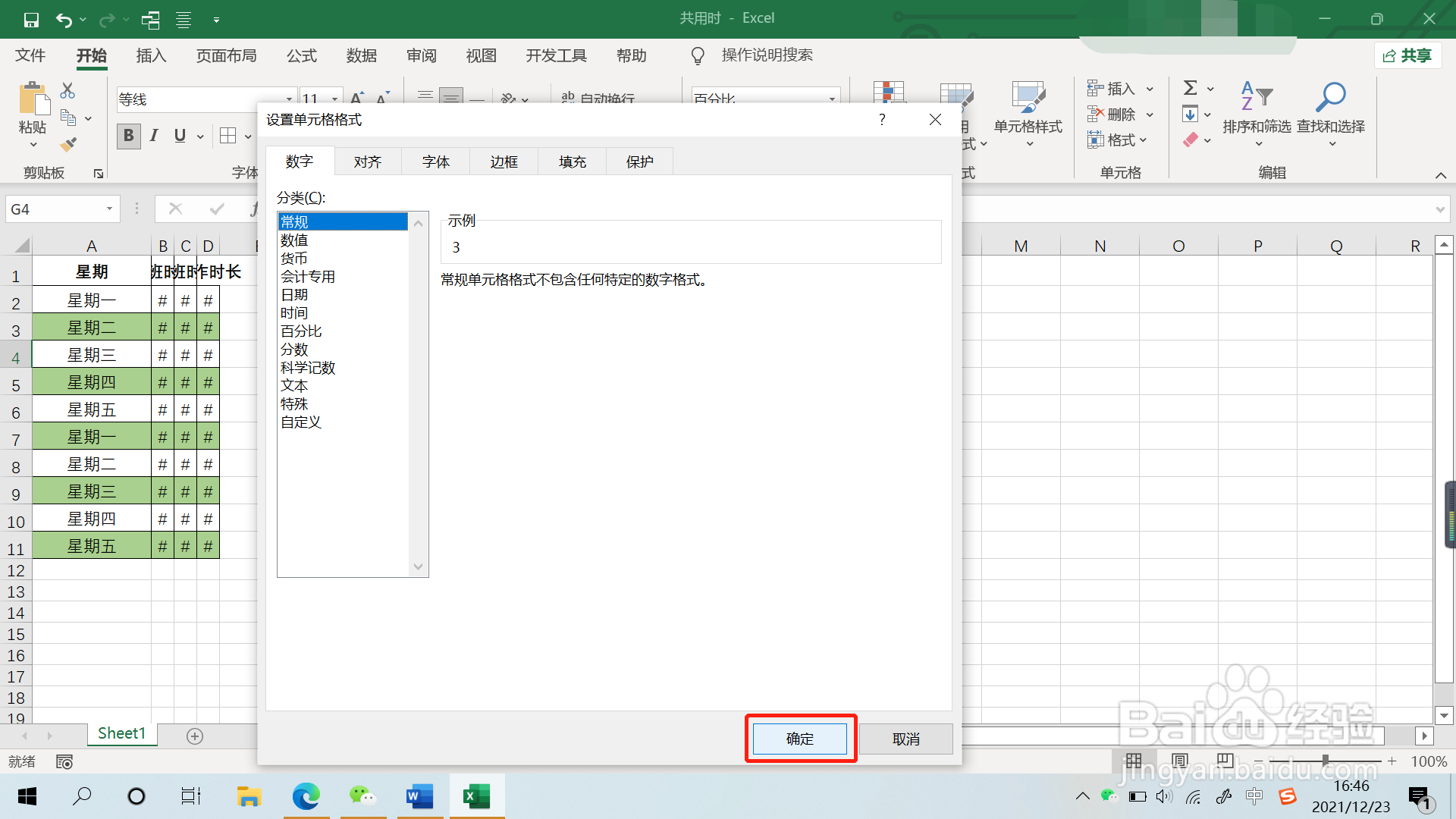Image resolution: width=1456 pixels, height=819 pixels.
Task: Expand the Name Box dropdown
Action: coord(110,209)
